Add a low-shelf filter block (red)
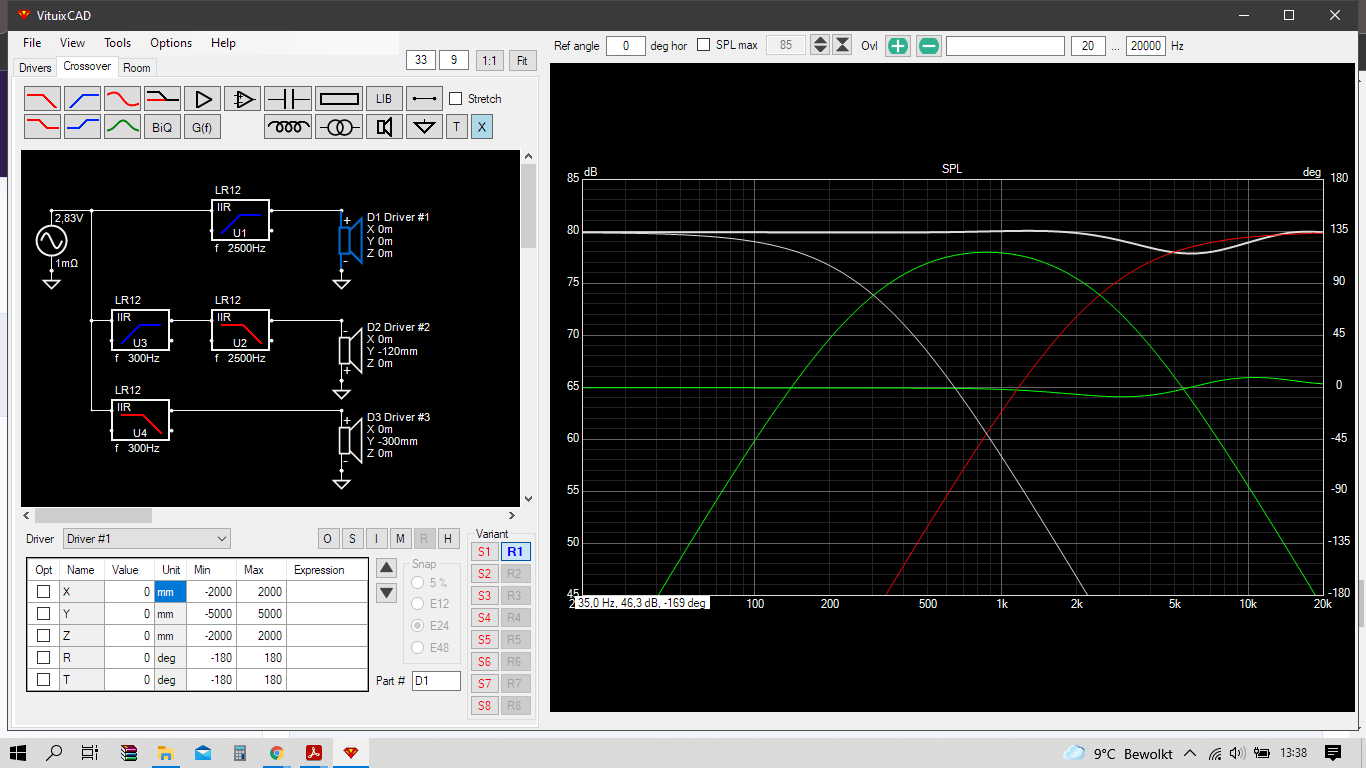 click(x=42, y=127)
